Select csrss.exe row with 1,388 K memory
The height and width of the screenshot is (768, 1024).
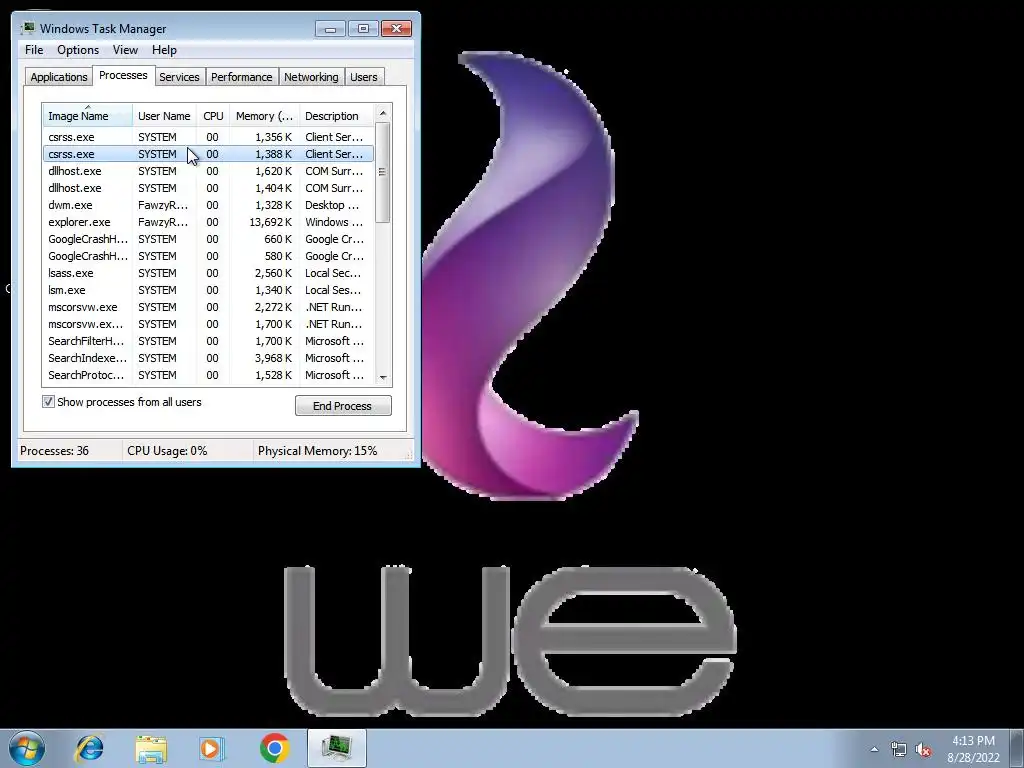208,154
